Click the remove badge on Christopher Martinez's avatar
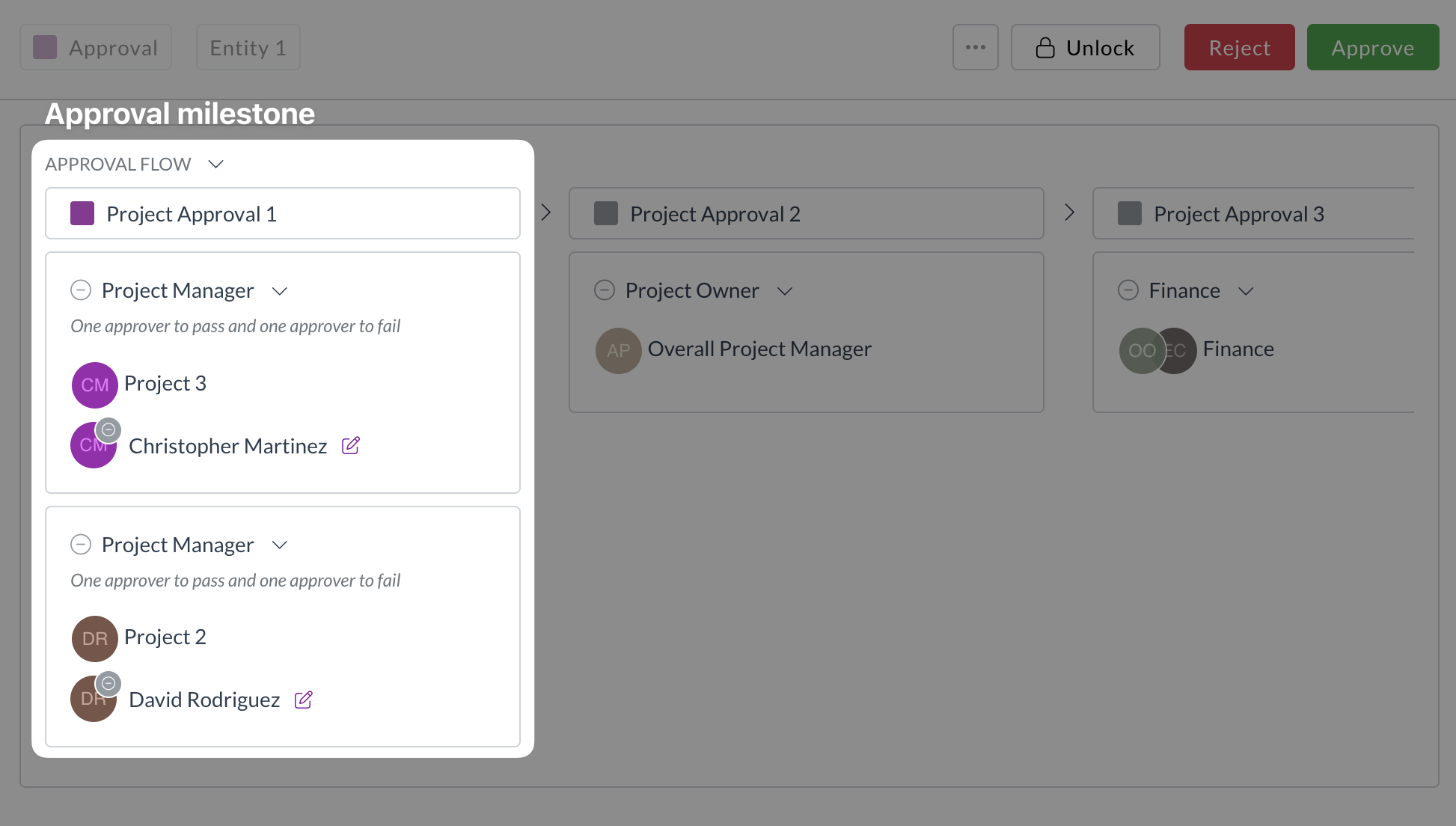The image size is (1456, 826). tap(108, 429)
